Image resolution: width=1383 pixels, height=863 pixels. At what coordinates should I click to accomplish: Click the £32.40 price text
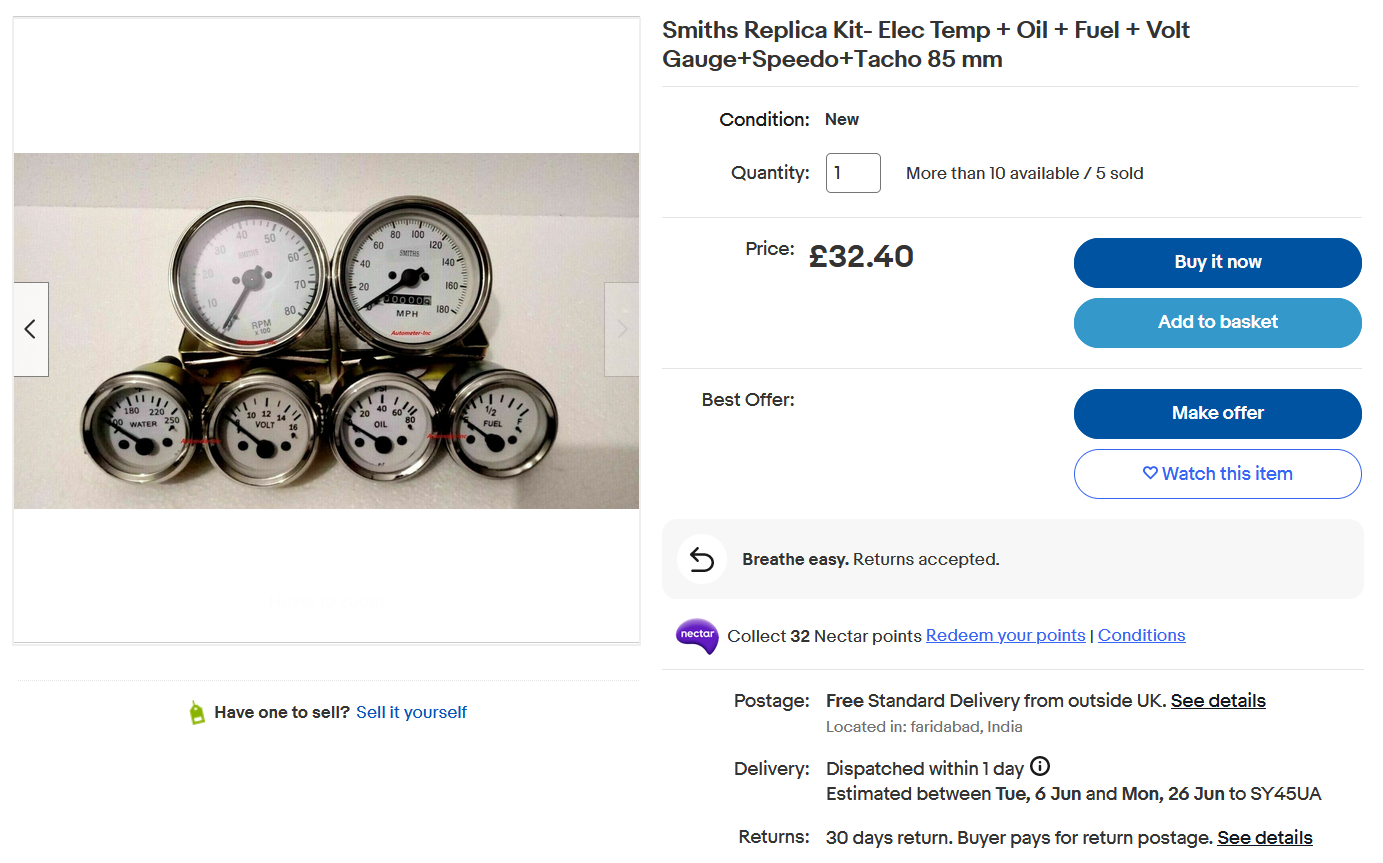(x=861, y=257)
